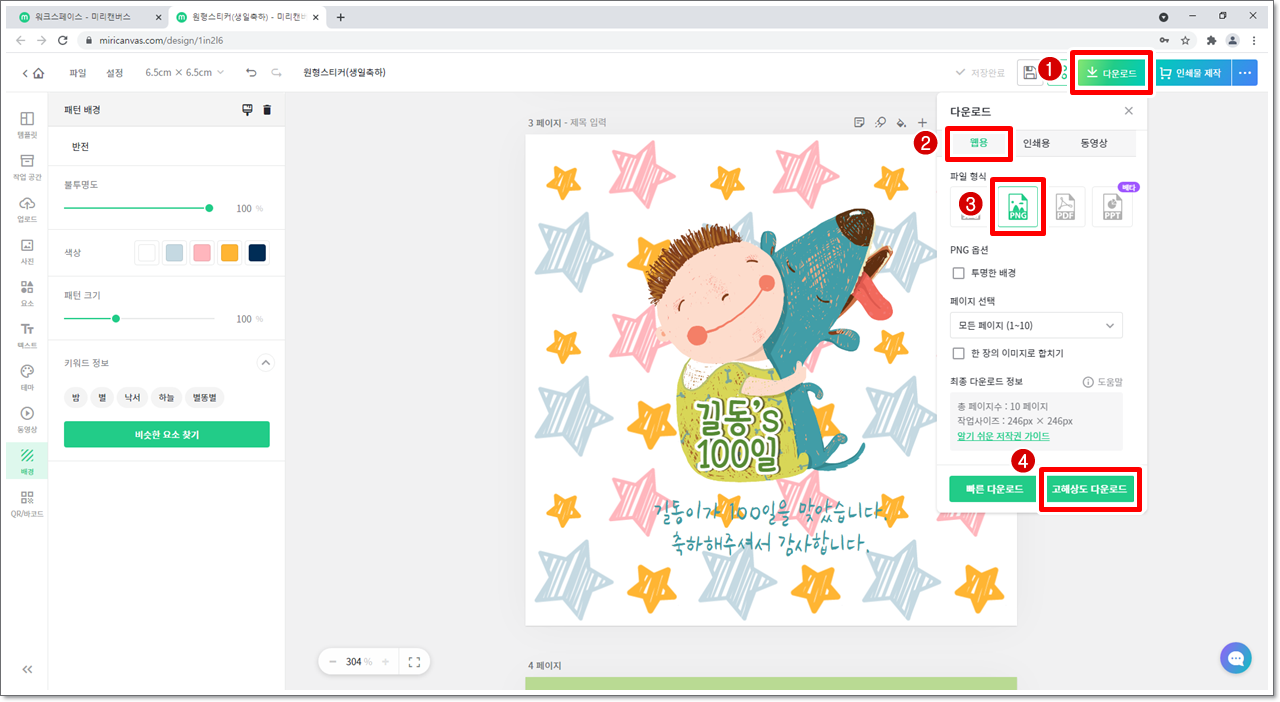Open the 업로드 upload sidebar icon
This screenshot has height=702, width=1280.
[x=27, y=209]
